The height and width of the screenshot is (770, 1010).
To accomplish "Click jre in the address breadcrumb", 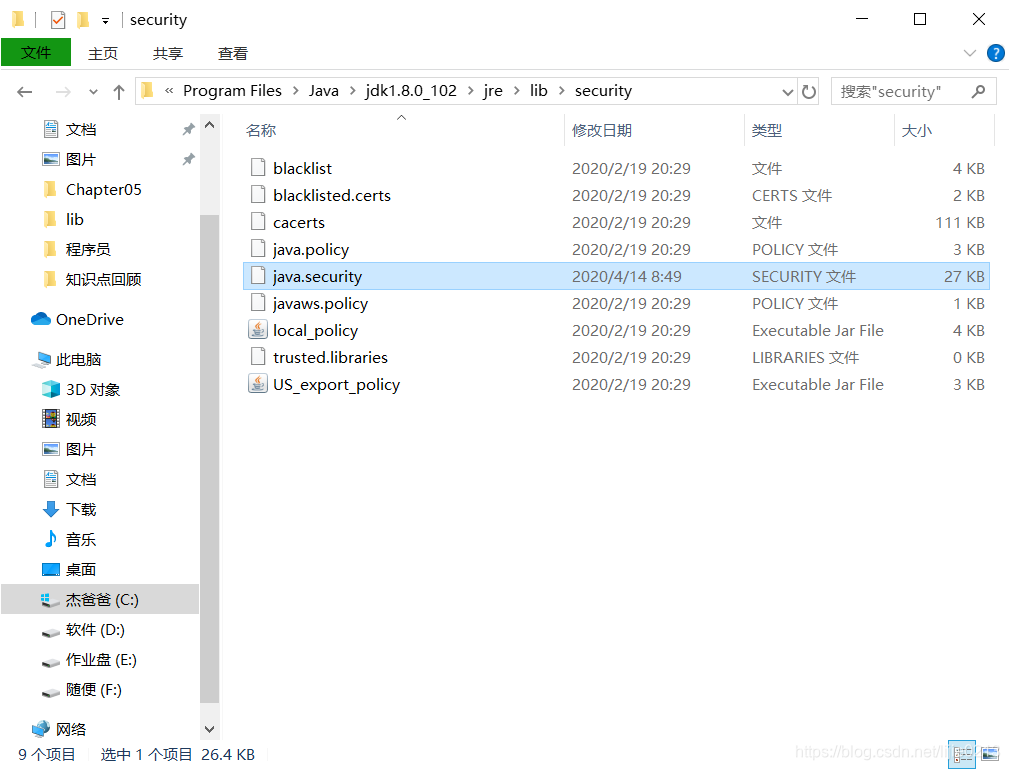I will [x=493, y=91].
